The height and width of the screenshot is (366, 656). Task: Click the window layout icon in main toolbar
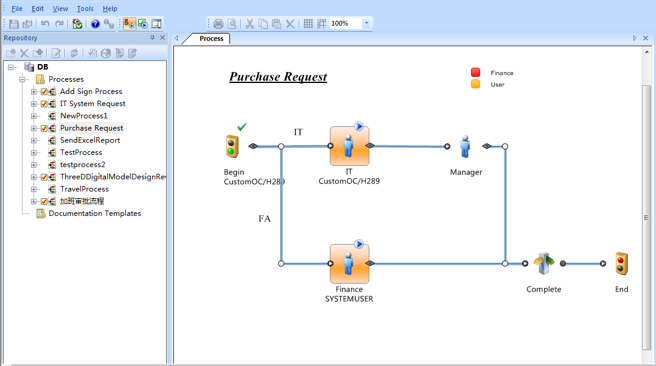[x=156, y=24]
